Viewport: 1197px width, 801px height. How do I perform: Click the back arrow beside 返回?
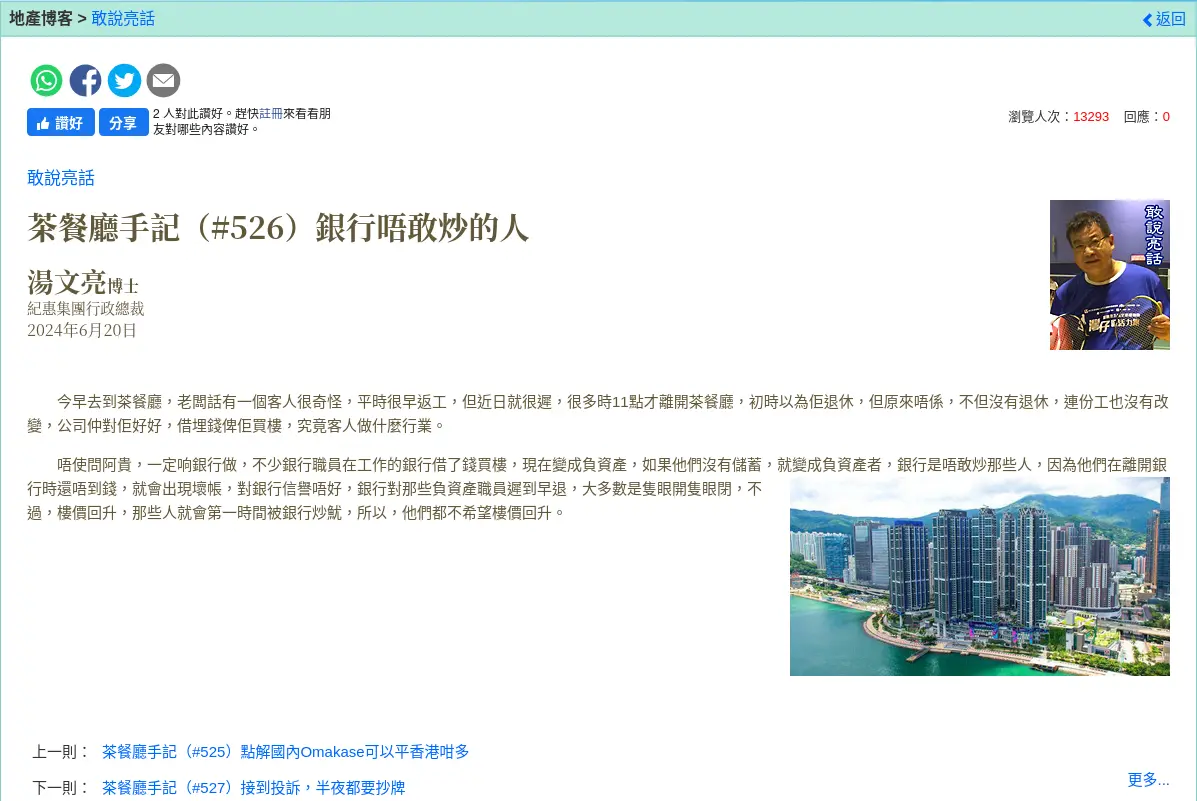point(1146,19)
